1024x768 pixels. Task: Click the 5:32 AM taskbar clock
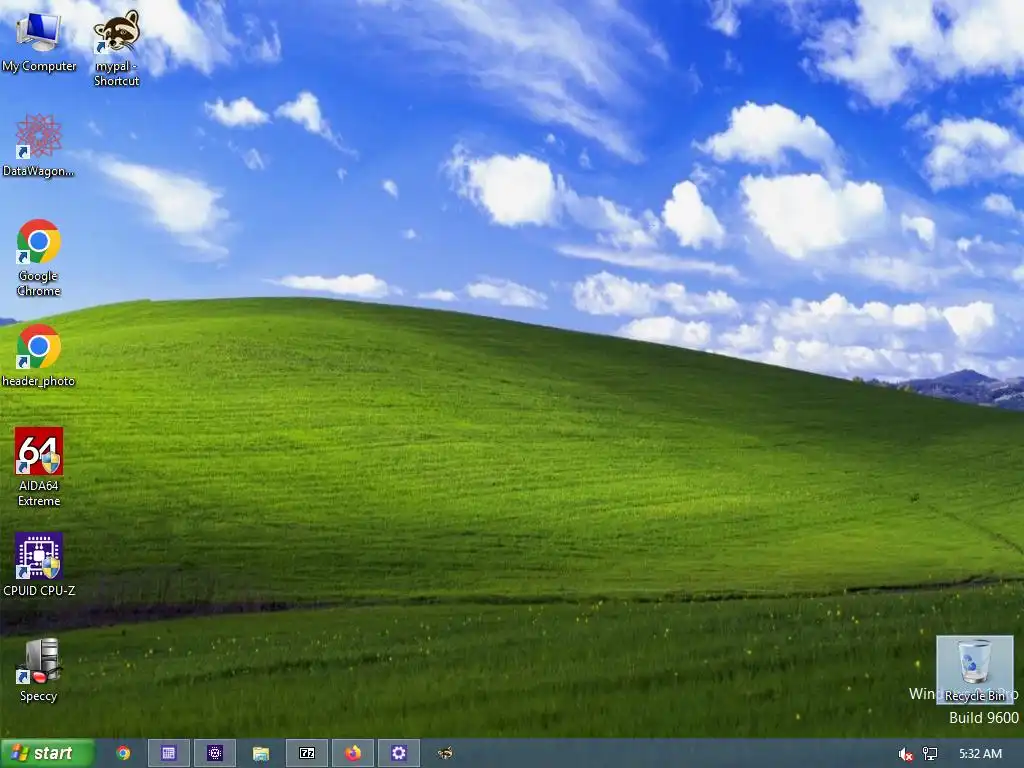coord(980,754)
